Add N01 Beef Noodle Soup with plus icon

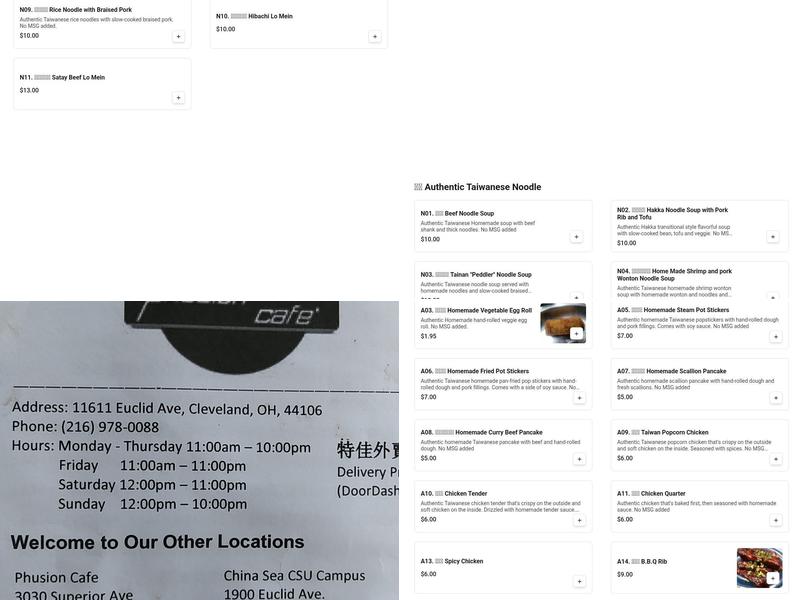(576, 235)
